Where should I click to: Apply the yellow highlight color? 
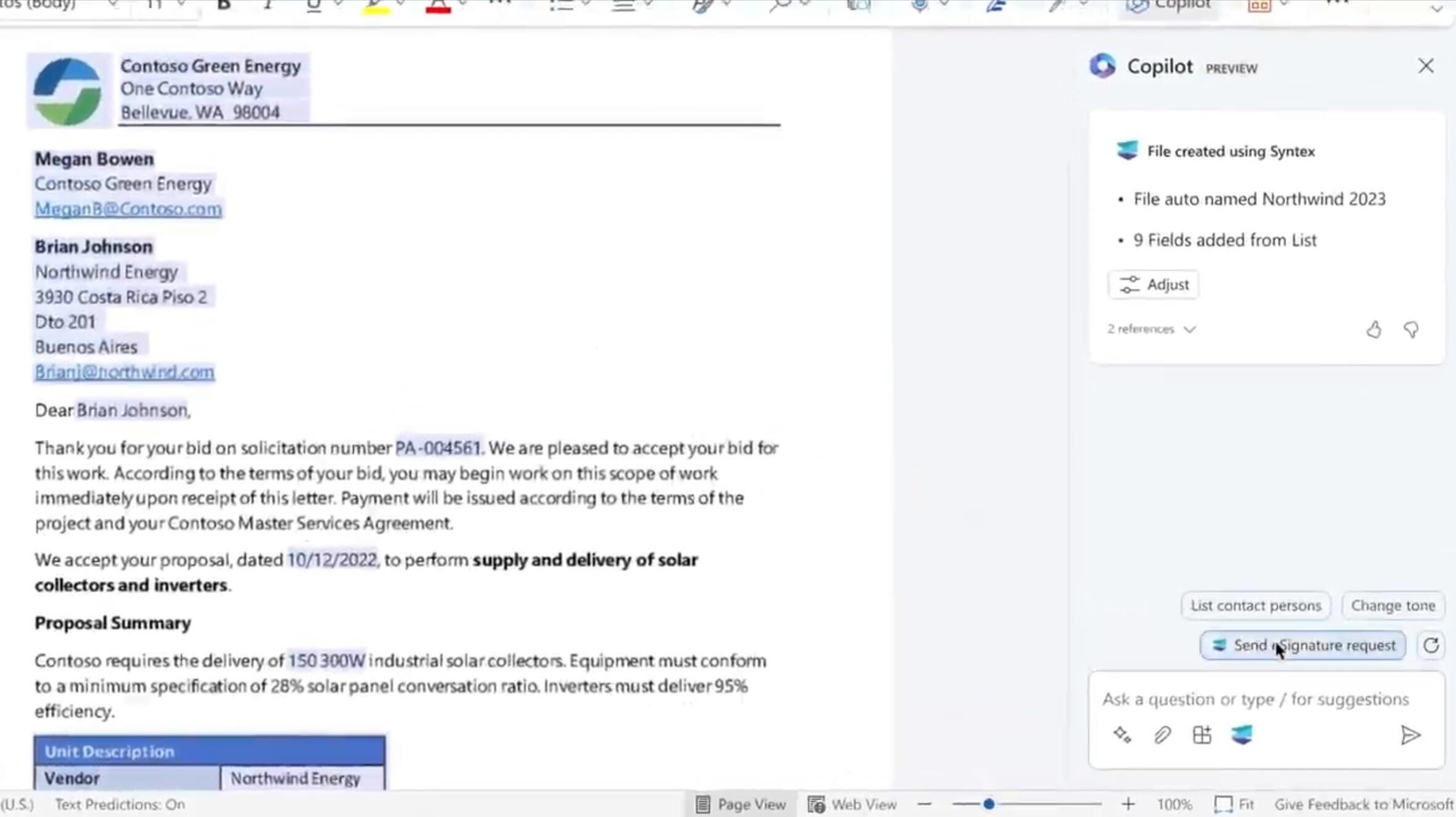[375, 6]
